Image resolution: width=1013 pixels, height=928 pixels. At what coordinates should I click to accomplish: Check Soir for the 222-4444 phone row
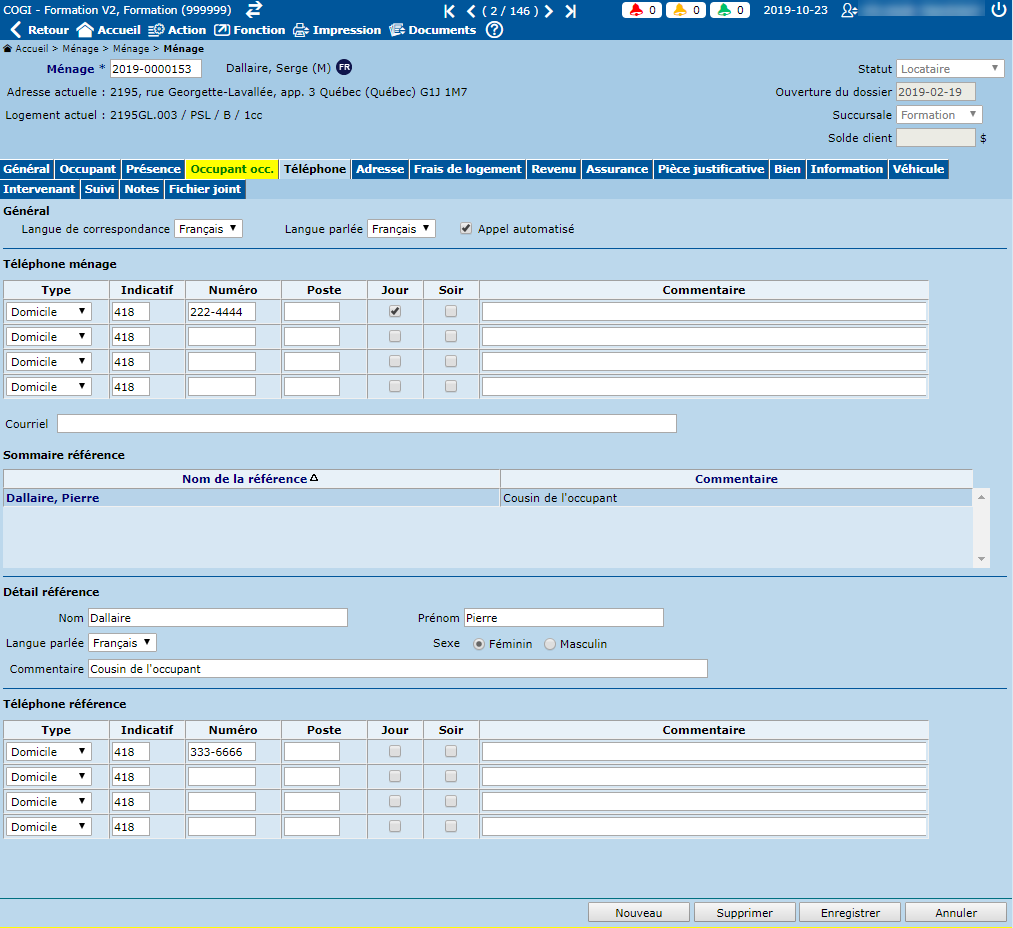451,311
